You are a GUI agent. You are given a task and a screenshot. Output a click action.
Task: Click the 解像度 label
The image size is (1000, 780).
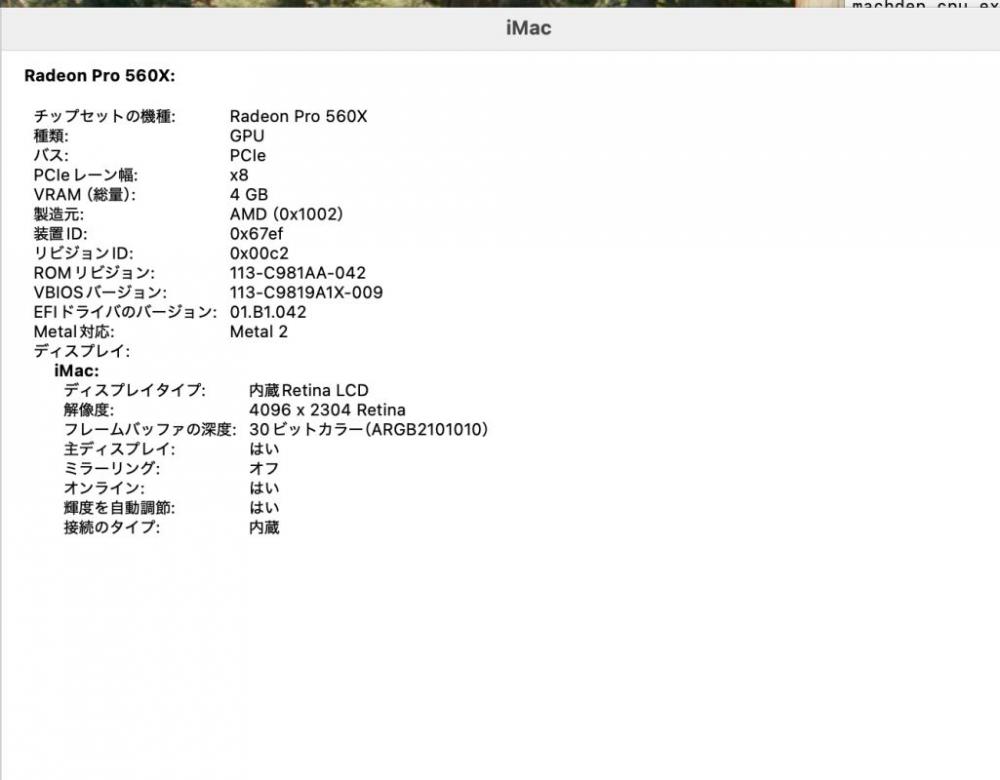[89, 410]
